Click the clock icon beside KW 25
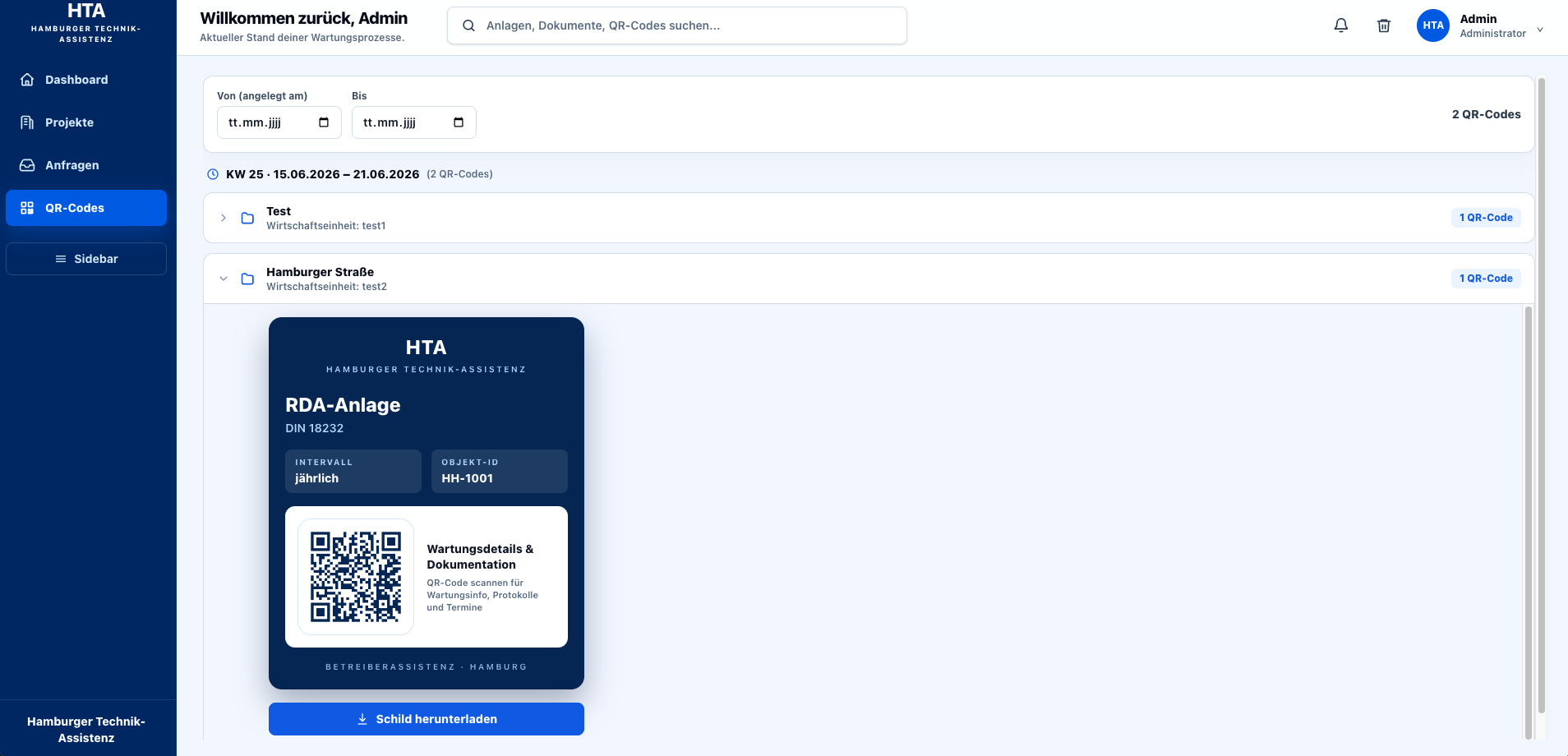The width and height of the screenshot is (1568, 756). (x=213, y=174)
